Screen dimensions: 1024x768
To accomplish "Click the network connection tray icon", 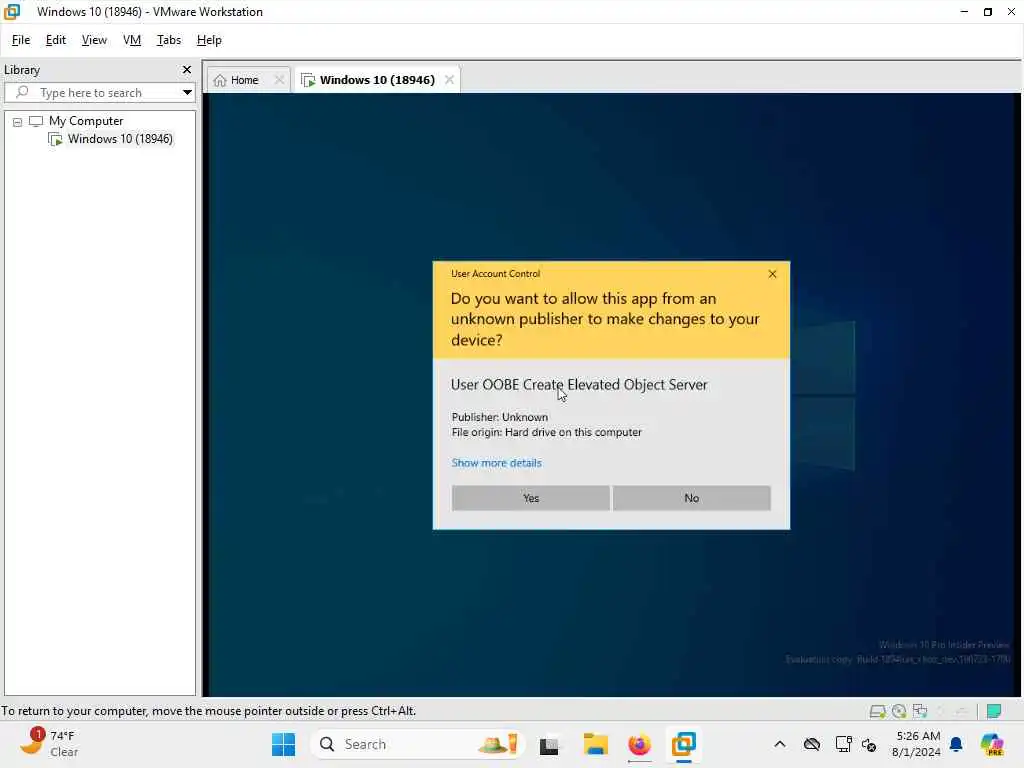I will [x=843, y=744].
